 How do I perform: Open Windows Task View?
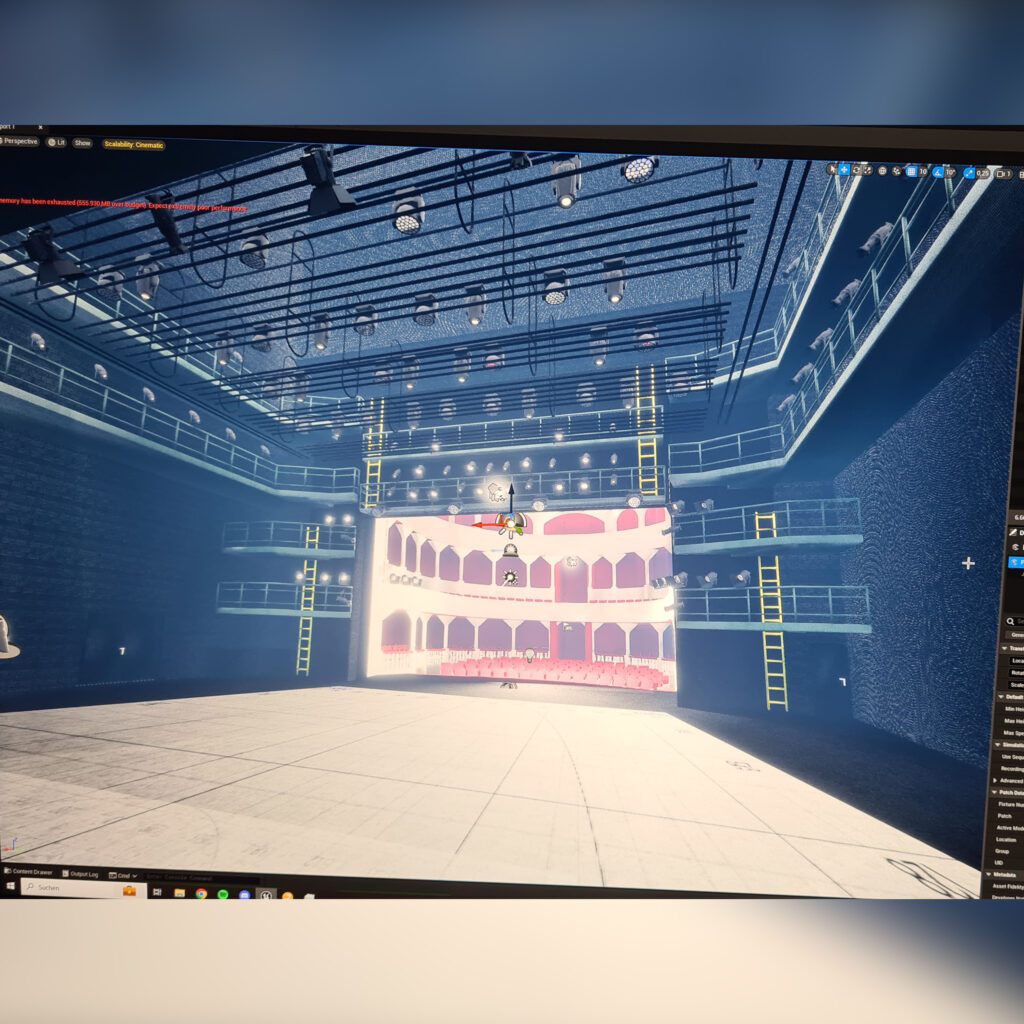(157, 892)
